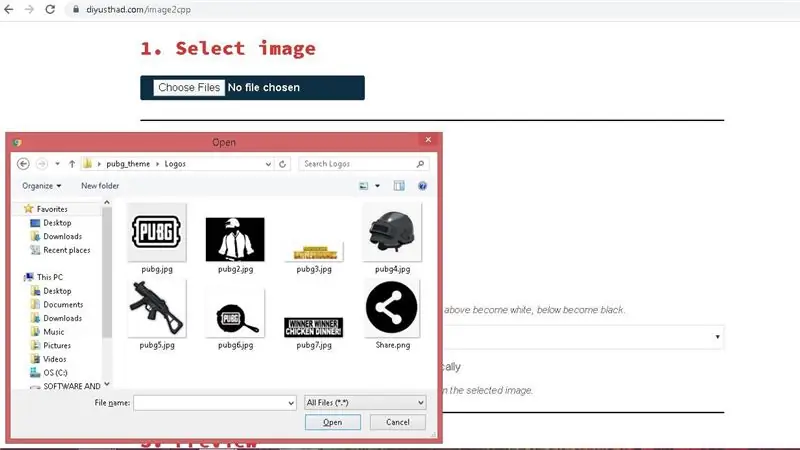Click the change view icon
The height and width of the screenshot is (450, 800).
(x=364, y=186)
